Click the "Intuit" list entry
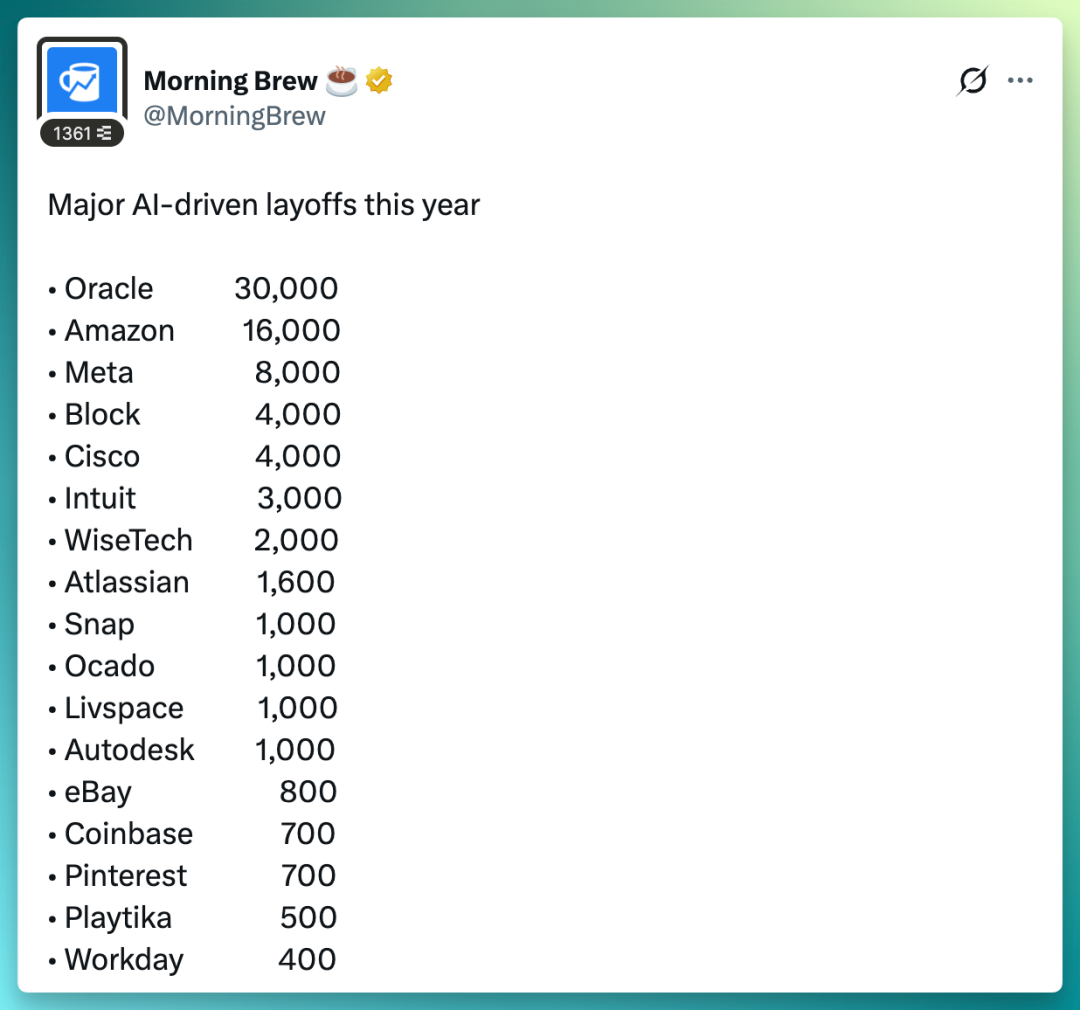This screenshot has width=1080, height=1010. tap(101, 498)
